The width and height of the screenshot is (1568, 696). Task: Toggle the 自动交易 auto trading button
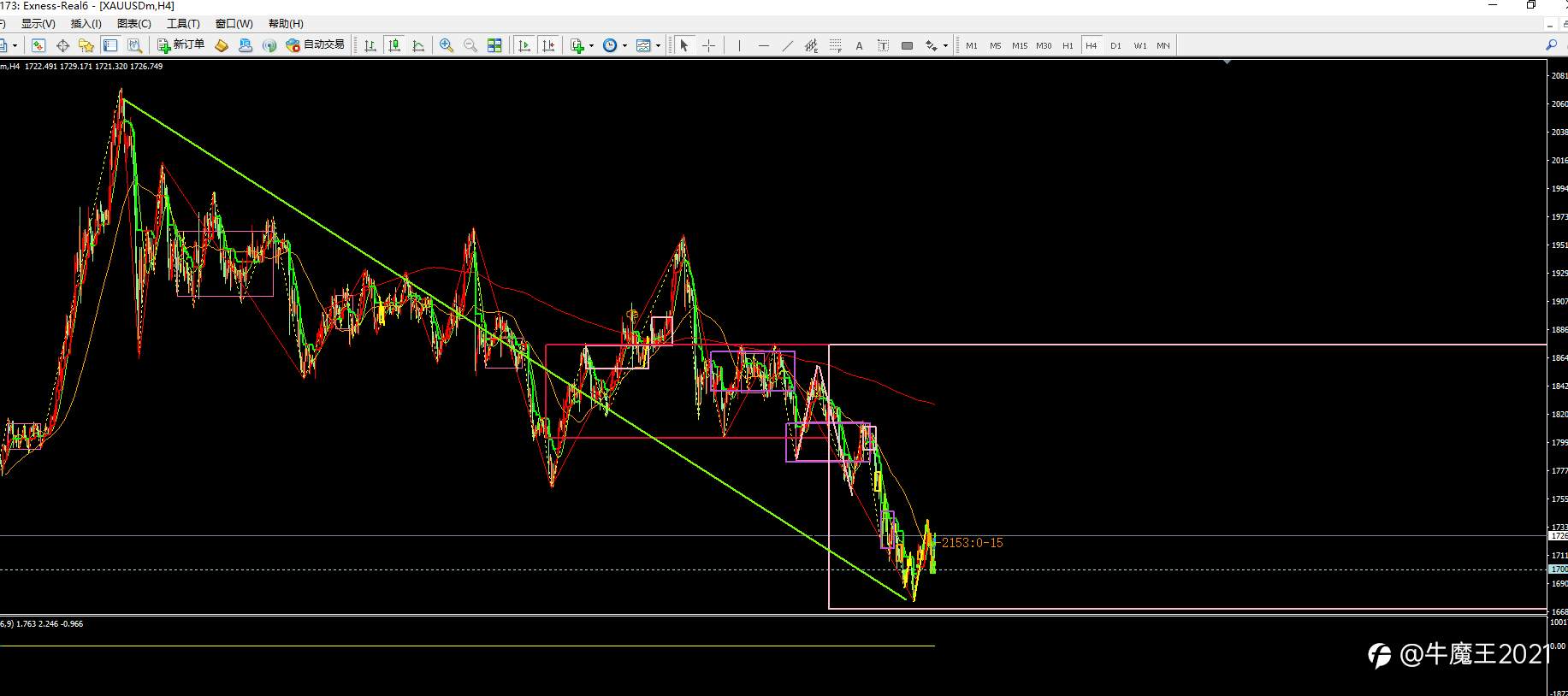click(316, 45)
